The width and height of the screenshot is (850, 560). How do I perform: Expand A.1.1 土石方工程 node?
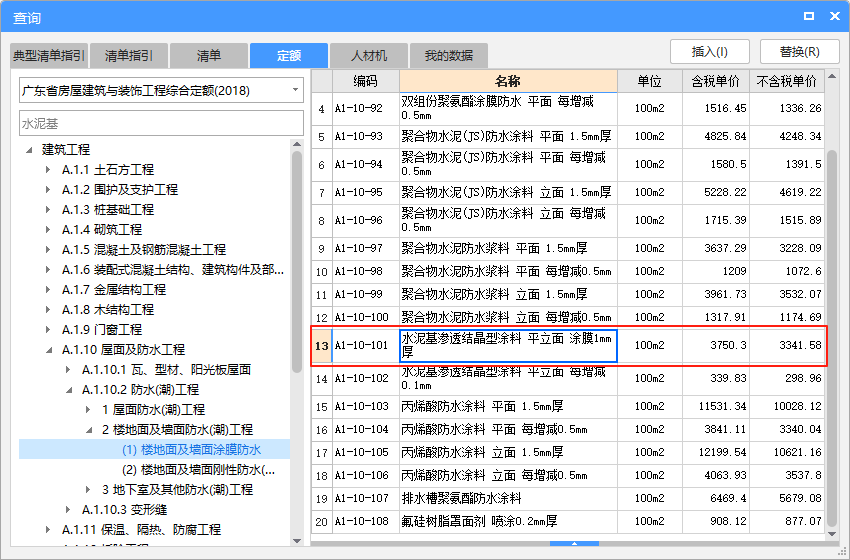(48, 170)
